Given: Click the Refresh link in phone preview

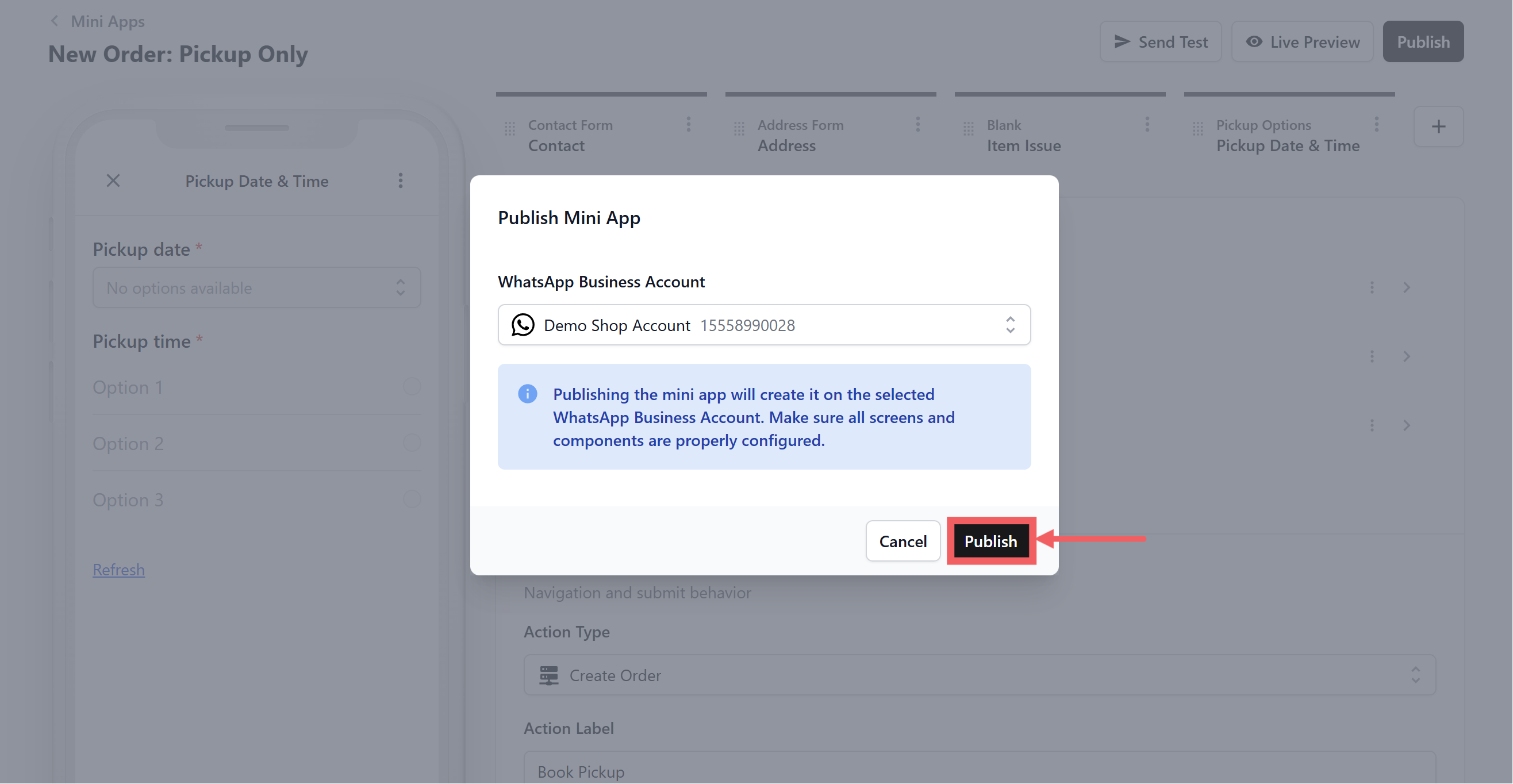Looking at the screenshot, I should [118, 570].
